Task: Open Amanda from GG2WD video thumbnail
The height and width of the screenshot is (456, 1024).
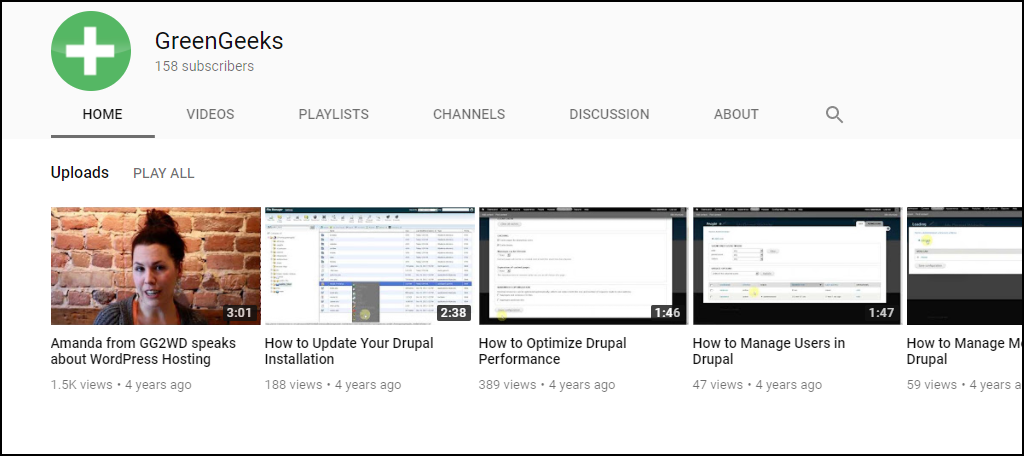Action: coord(155,266)
